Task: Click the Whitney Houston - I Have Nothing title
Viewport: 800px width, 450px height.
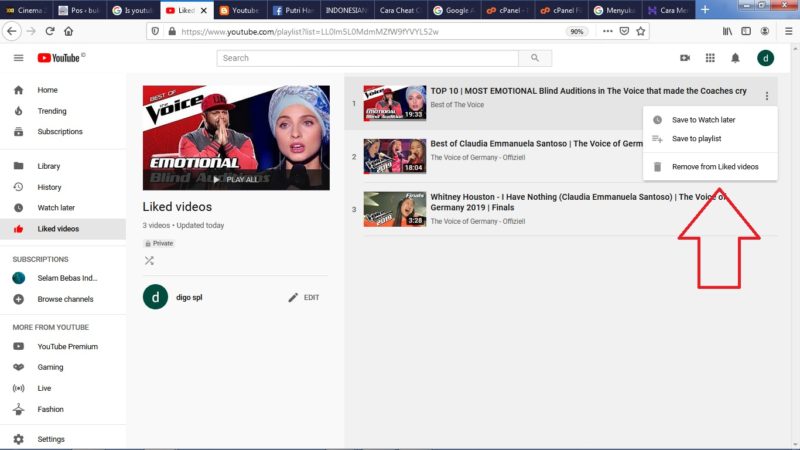Action: click(578, 202)
